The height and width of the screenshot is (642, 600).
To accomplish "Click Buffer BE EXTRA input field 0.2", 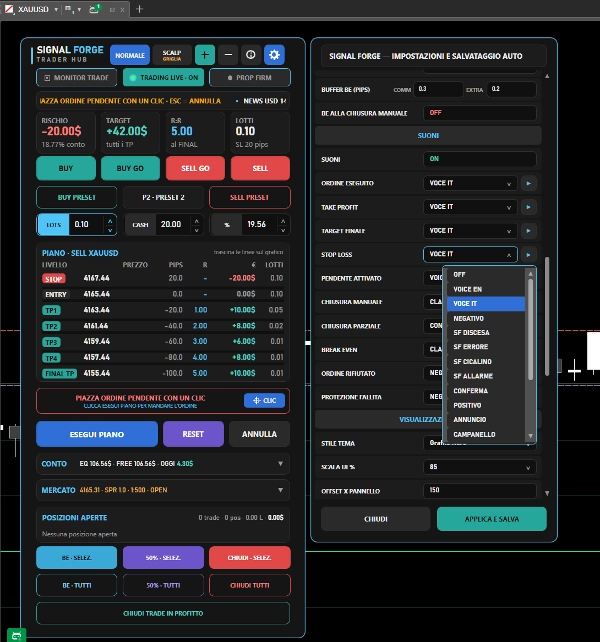I will pyautogui.click(x=512, y=89).
